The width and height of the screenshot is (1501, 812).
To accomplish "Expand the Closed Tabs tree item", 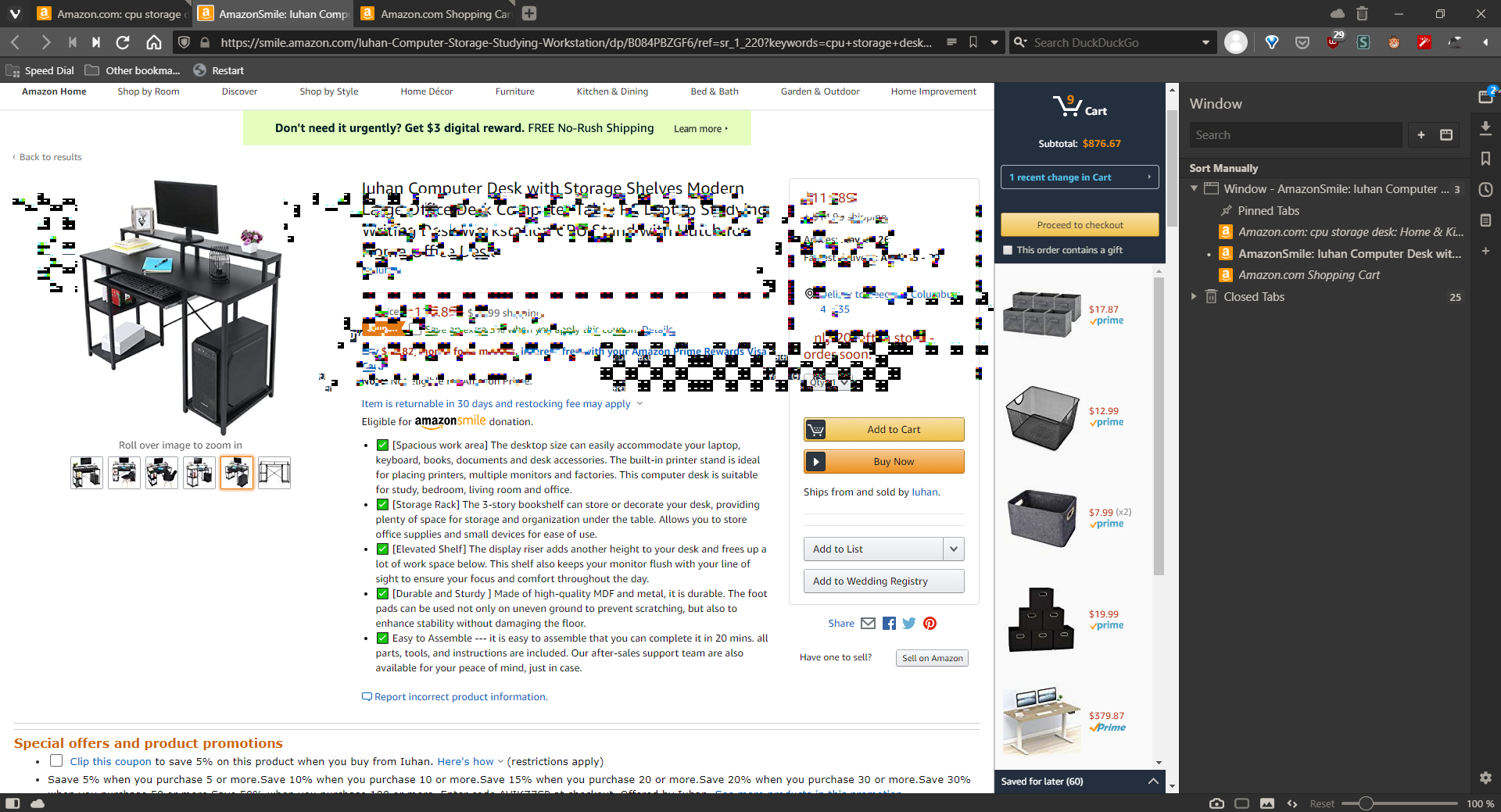I will pos(1194,296).
